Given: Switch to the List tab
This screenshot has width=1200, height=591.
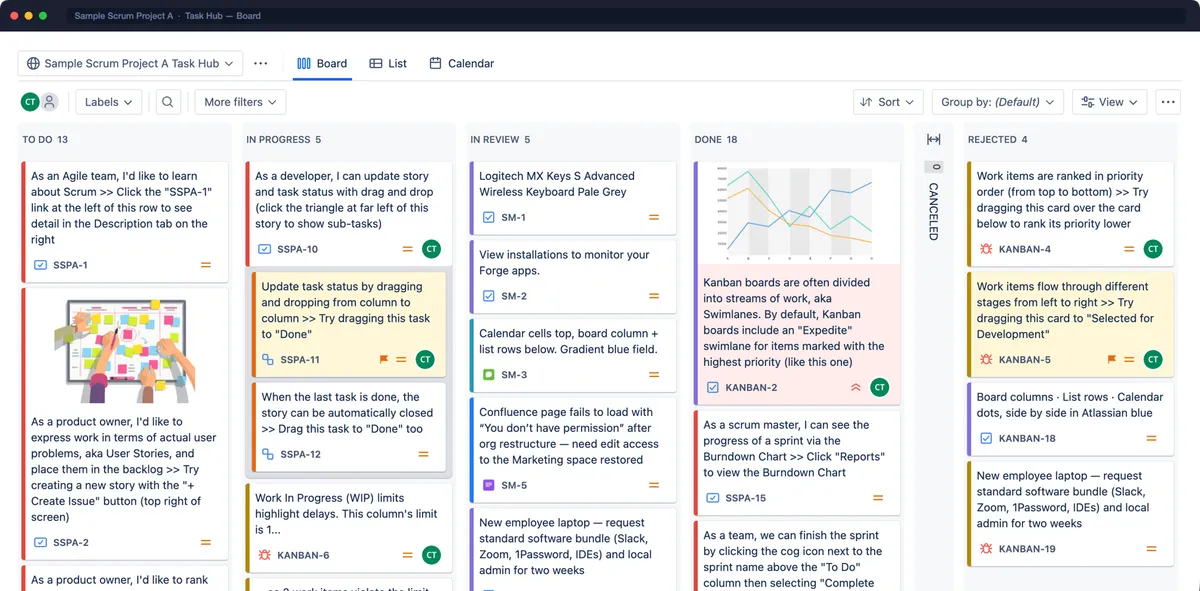Looking at the screenshot, I should [x=388, y=63].
